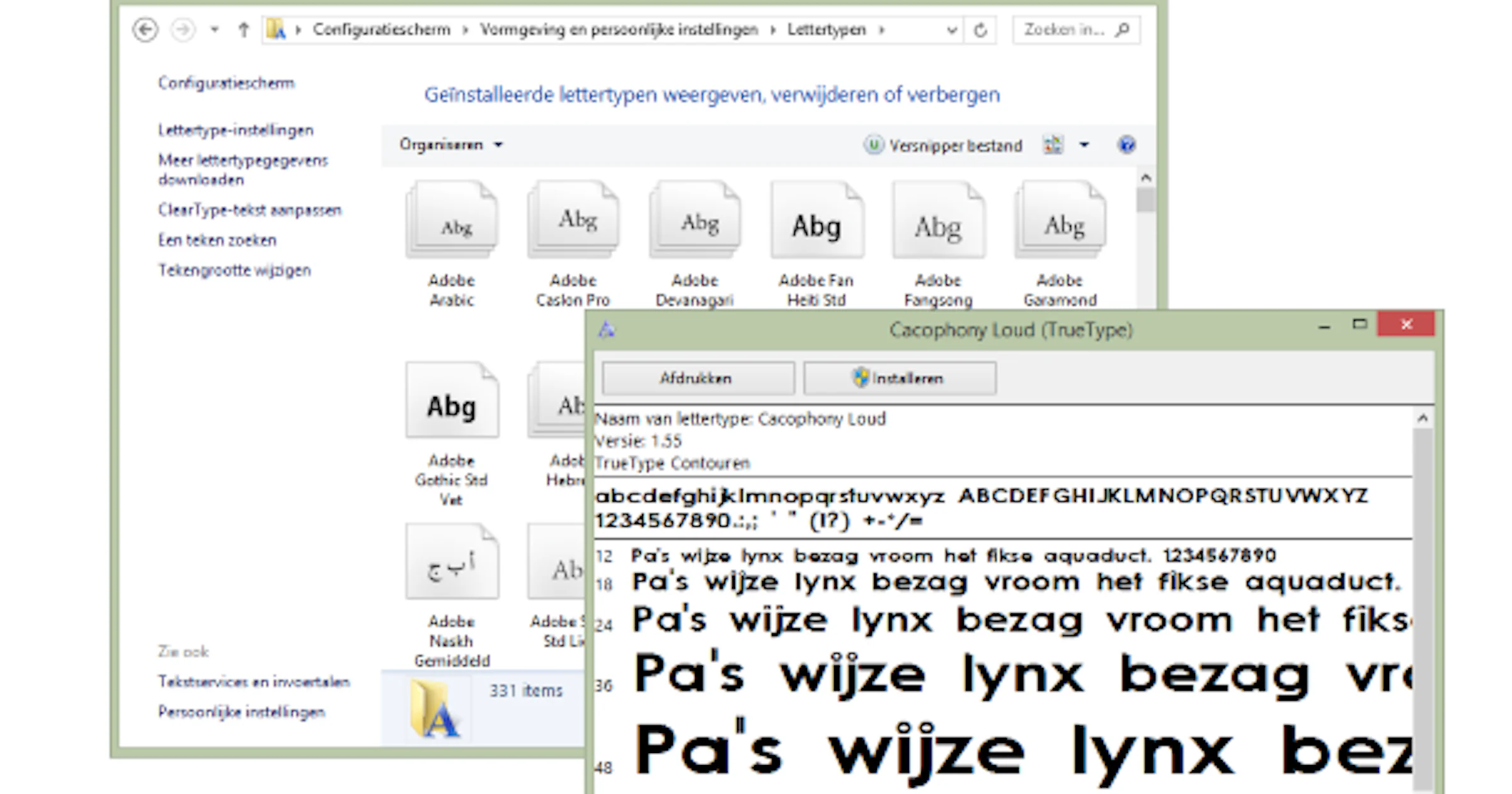Go back using the back arrow

(146, 30)
